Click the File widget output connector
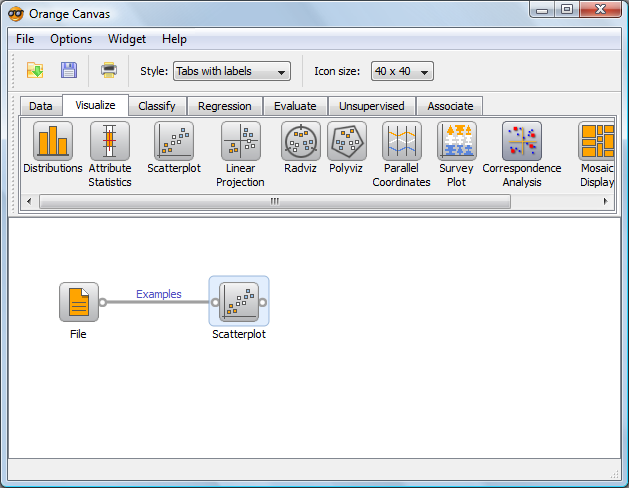 click(x=103, y=302)
